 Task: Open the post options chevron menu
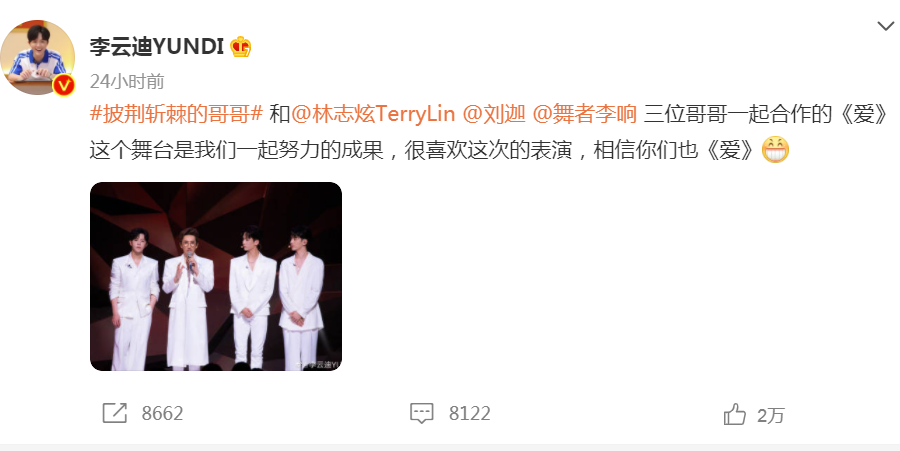tap(885, 26)
